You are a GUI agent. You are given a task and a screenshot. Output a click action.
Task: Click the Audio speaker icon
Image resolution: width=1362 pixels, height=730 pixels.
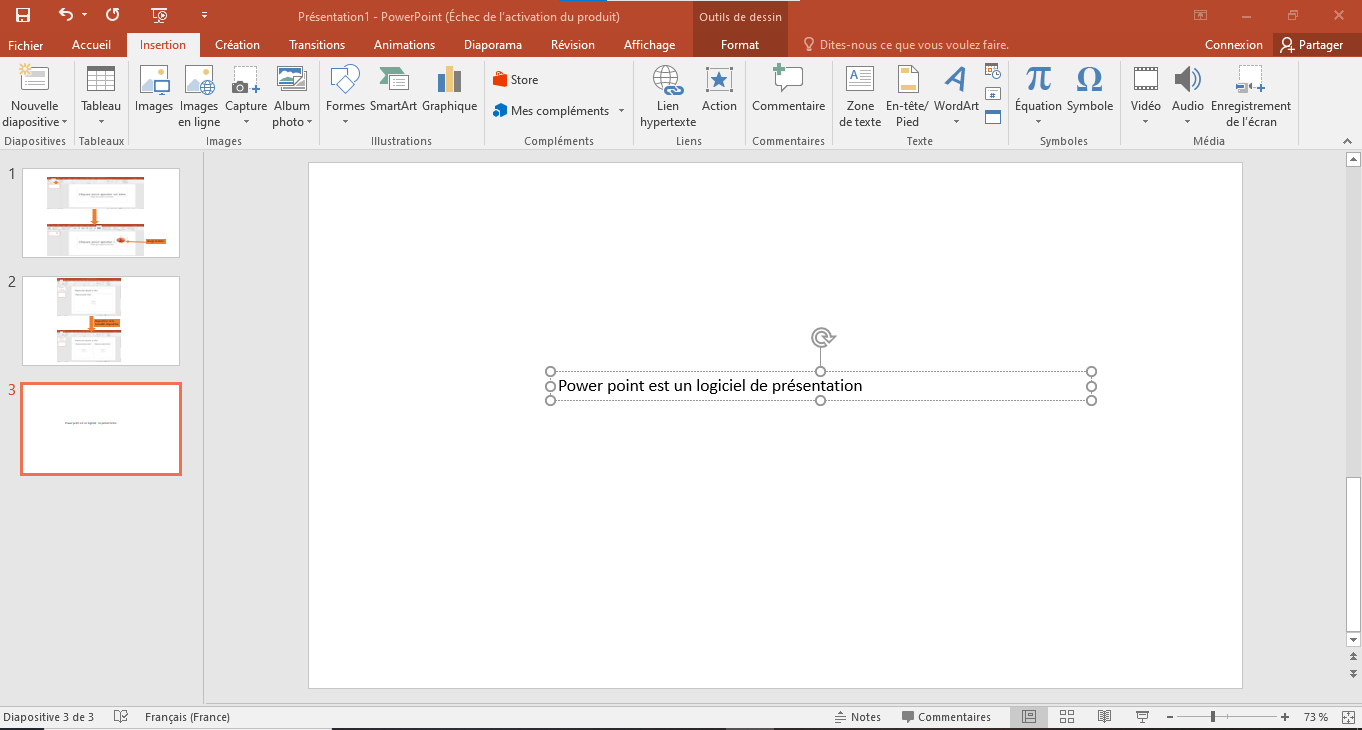point(1188,80)
